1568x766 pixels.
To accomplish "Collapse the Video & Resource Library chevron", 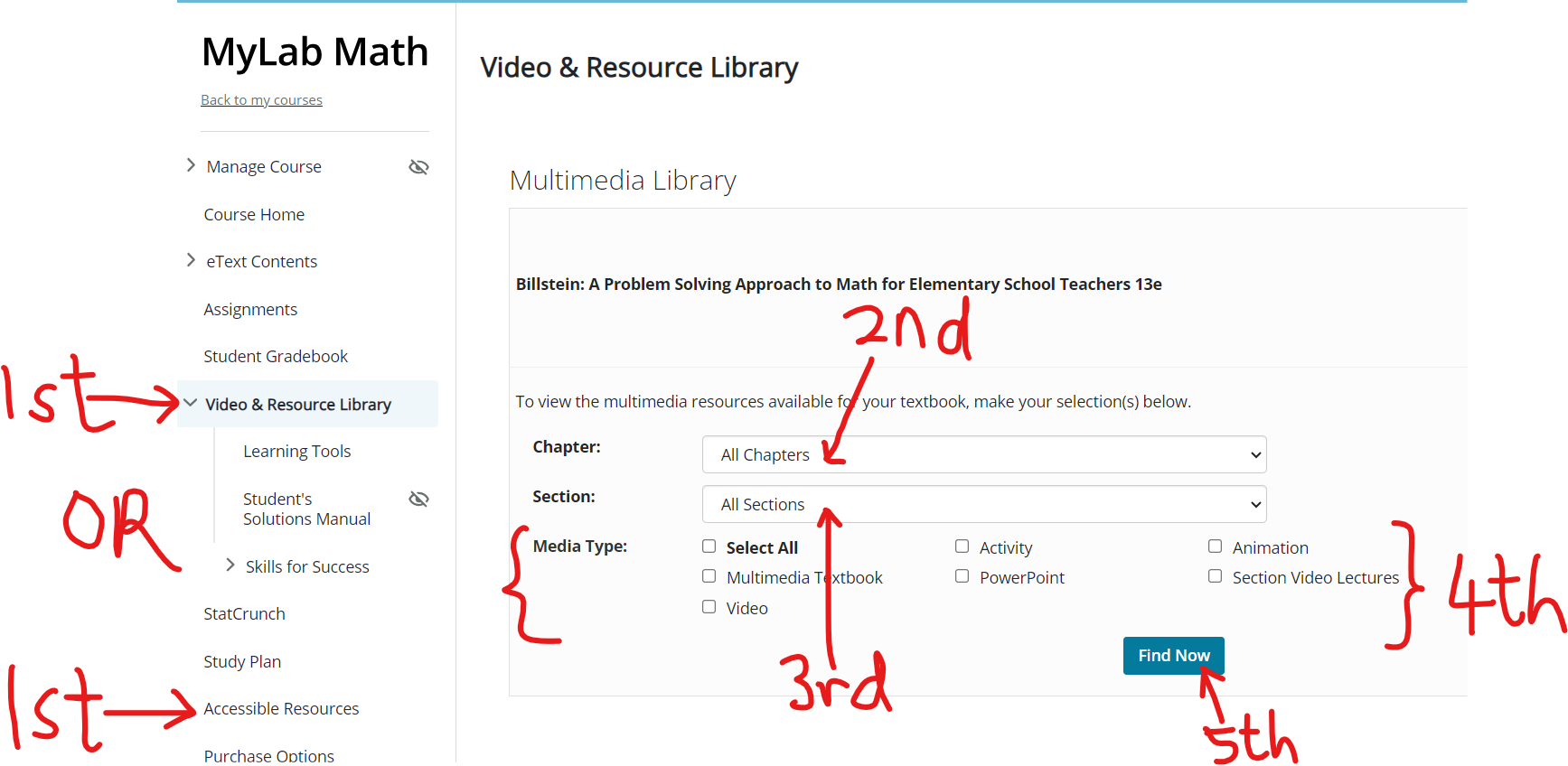I will point(190,403).
